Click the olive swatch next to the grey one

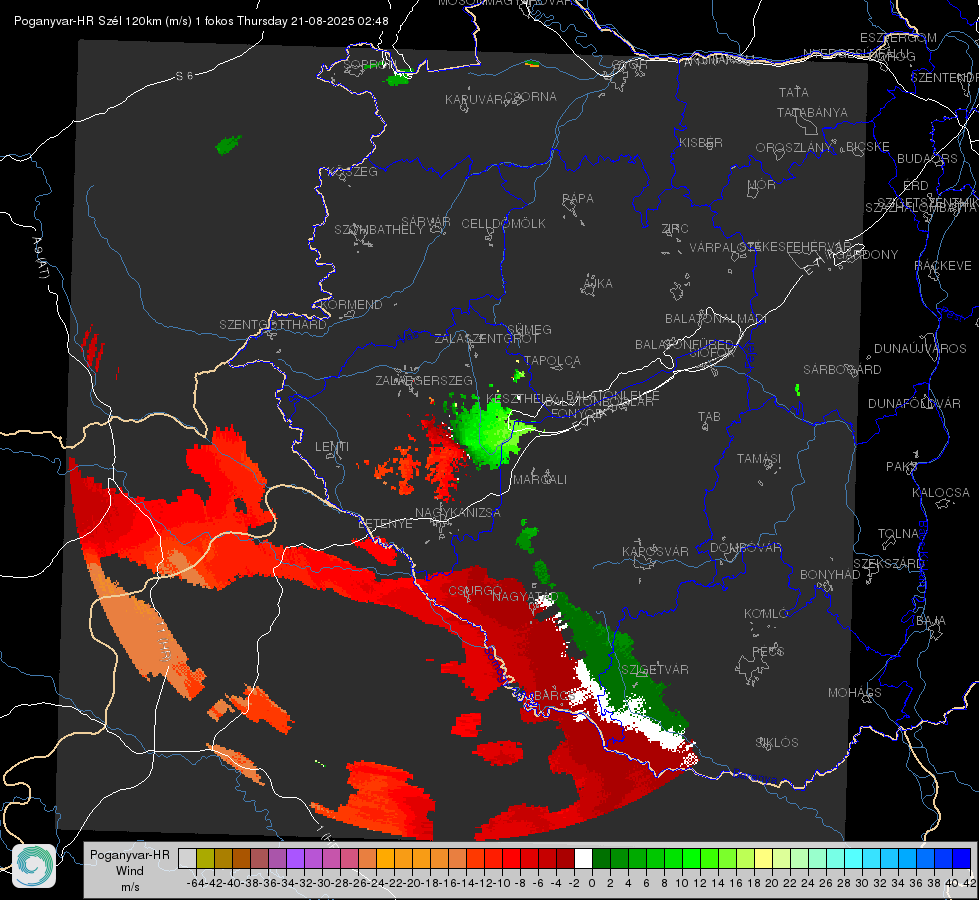(205, 858)
